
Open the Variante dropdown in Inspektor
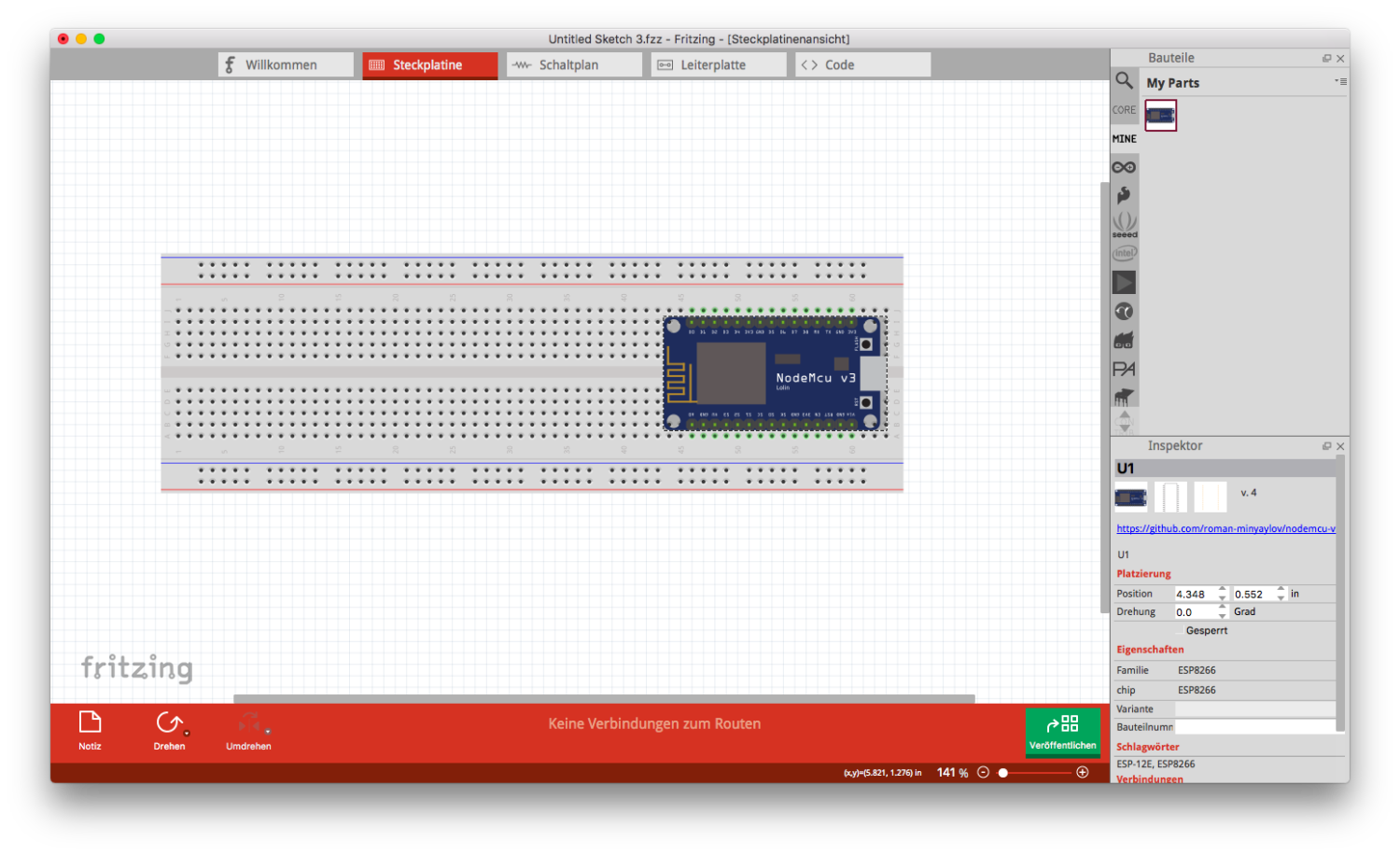[1255, 708]
